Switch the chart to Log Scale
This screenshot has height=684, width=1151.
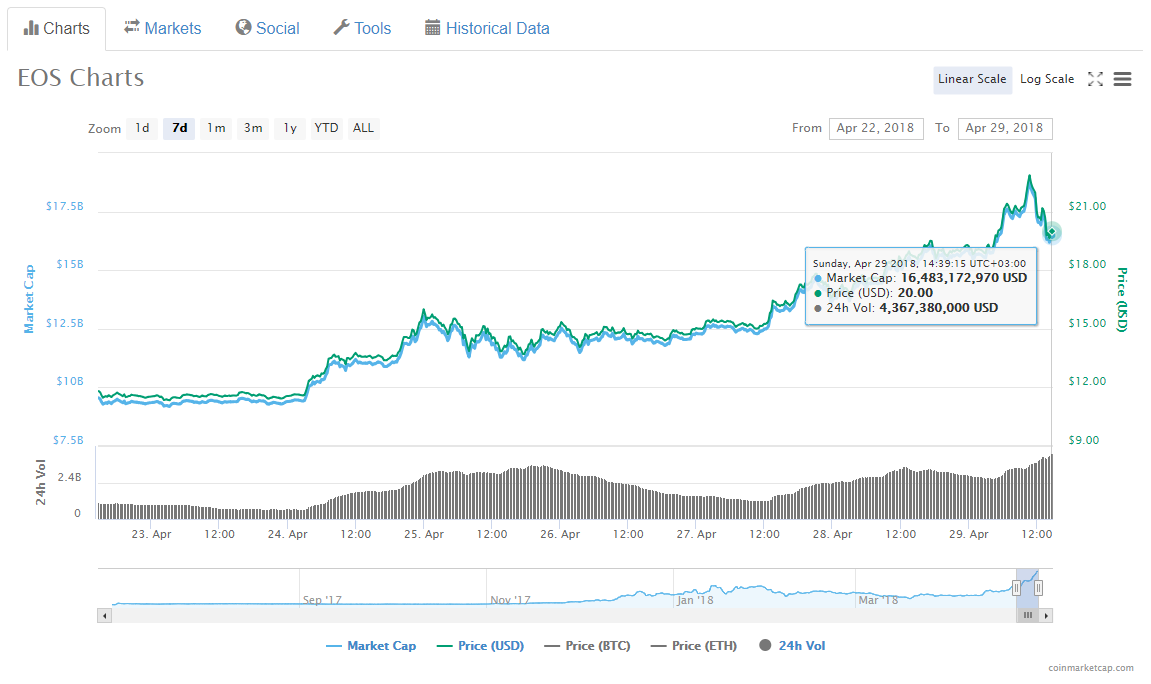pyautogui.click(x=1046, y=78)
